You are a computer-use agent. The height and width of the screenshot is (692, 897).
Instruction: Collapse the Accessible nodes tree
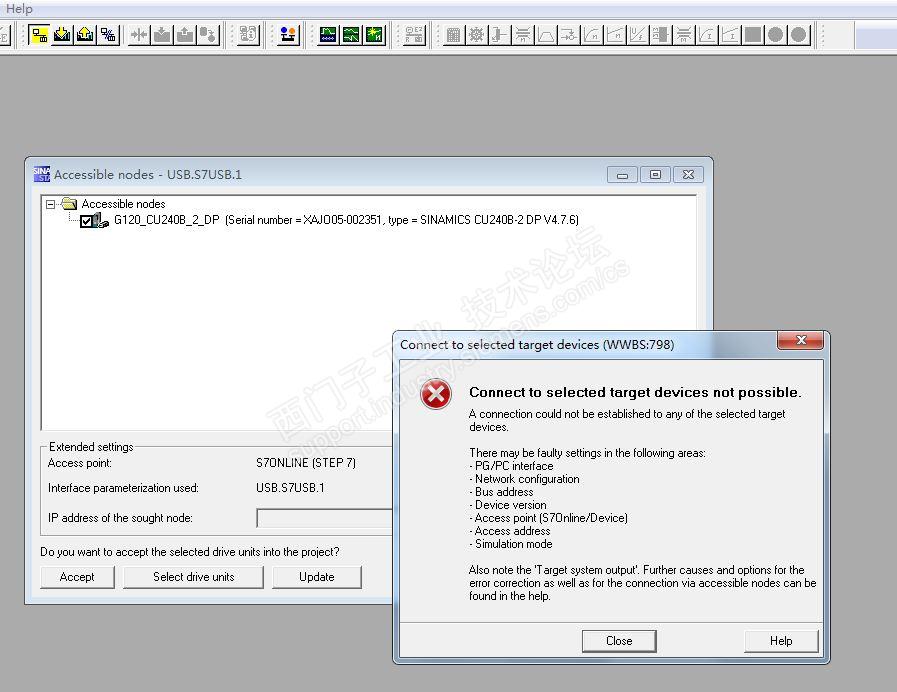(x=50, y=204)
